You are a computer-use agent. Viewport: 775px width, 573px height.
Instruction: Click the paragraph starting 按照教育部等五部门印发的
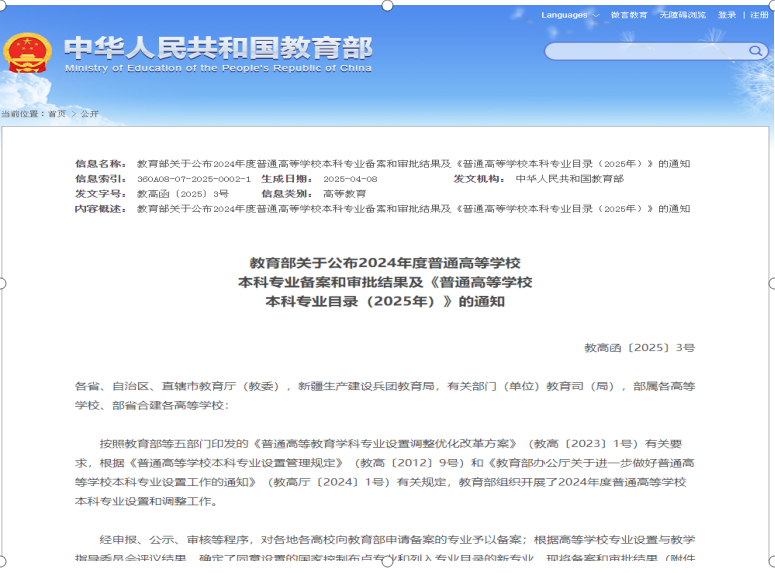click(385, 472)
